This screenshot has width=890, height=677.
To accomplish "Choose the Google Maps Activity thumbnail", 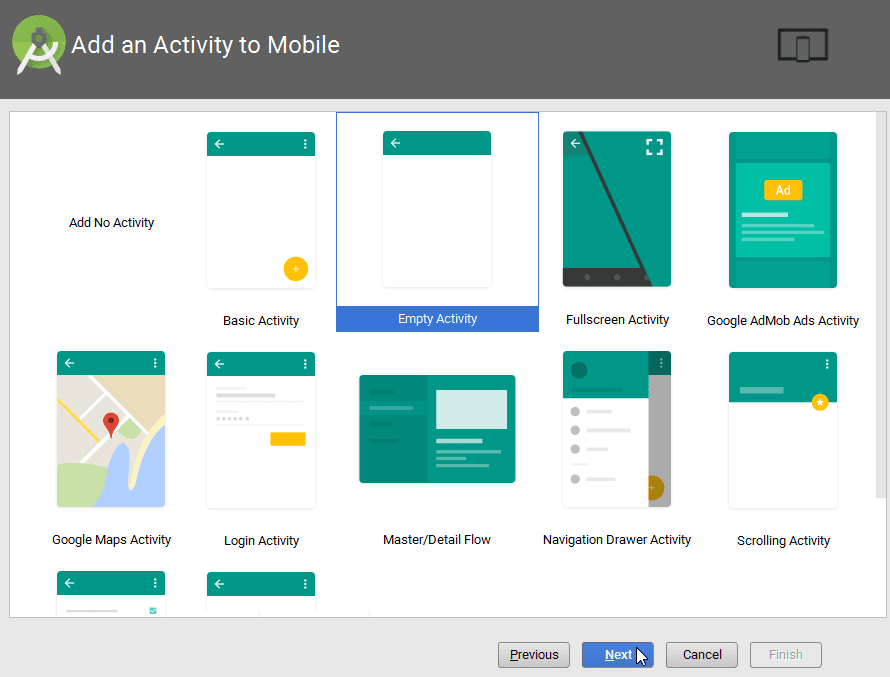I will pyautogui.click(x=111, y=429).
